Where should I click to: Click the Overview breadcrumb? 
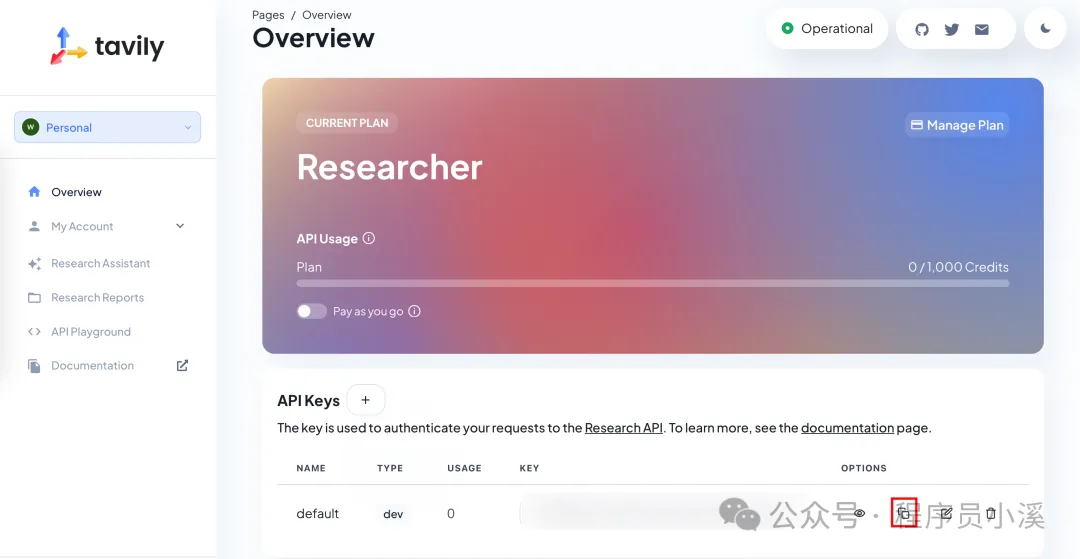pyautogui.click(x=326, y=15)
